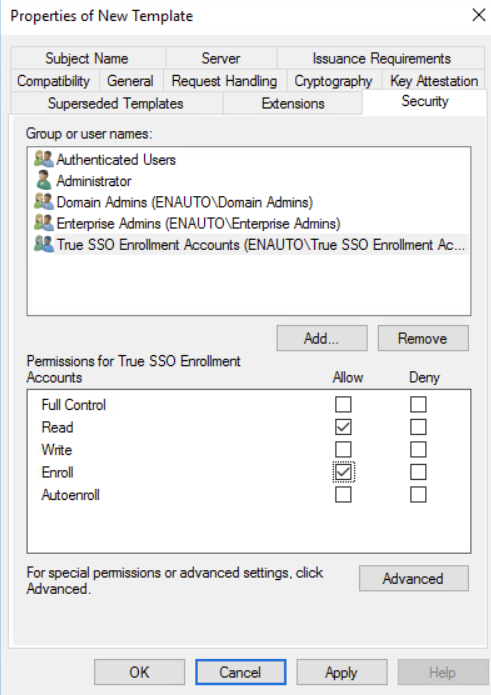Screen dimensions: 491x695
Task: Enable Allow for Autoenroll
Action: (x=343, y=495)
